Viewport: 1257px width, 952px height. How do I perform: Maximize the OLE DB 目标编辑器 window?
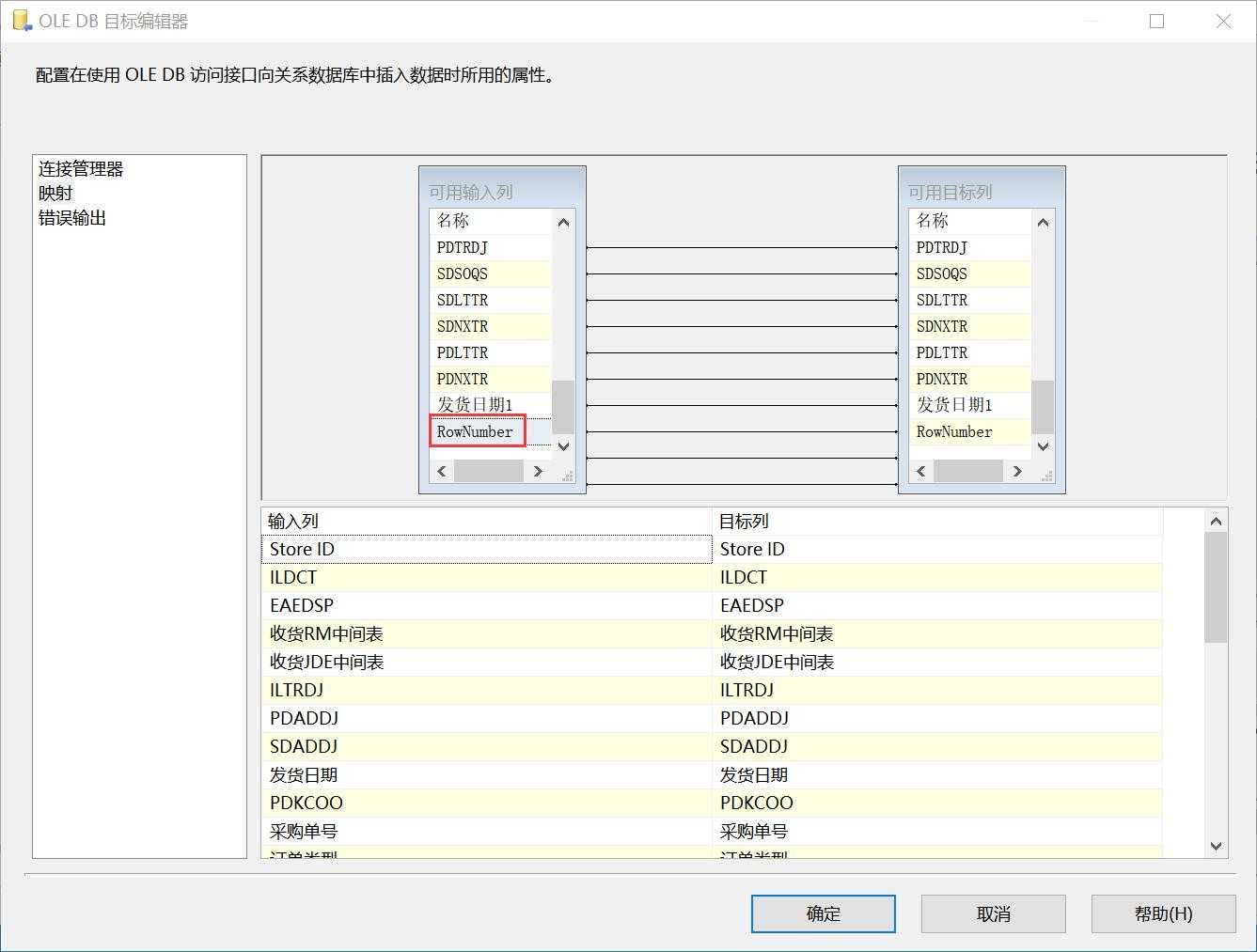point(1156,21)
